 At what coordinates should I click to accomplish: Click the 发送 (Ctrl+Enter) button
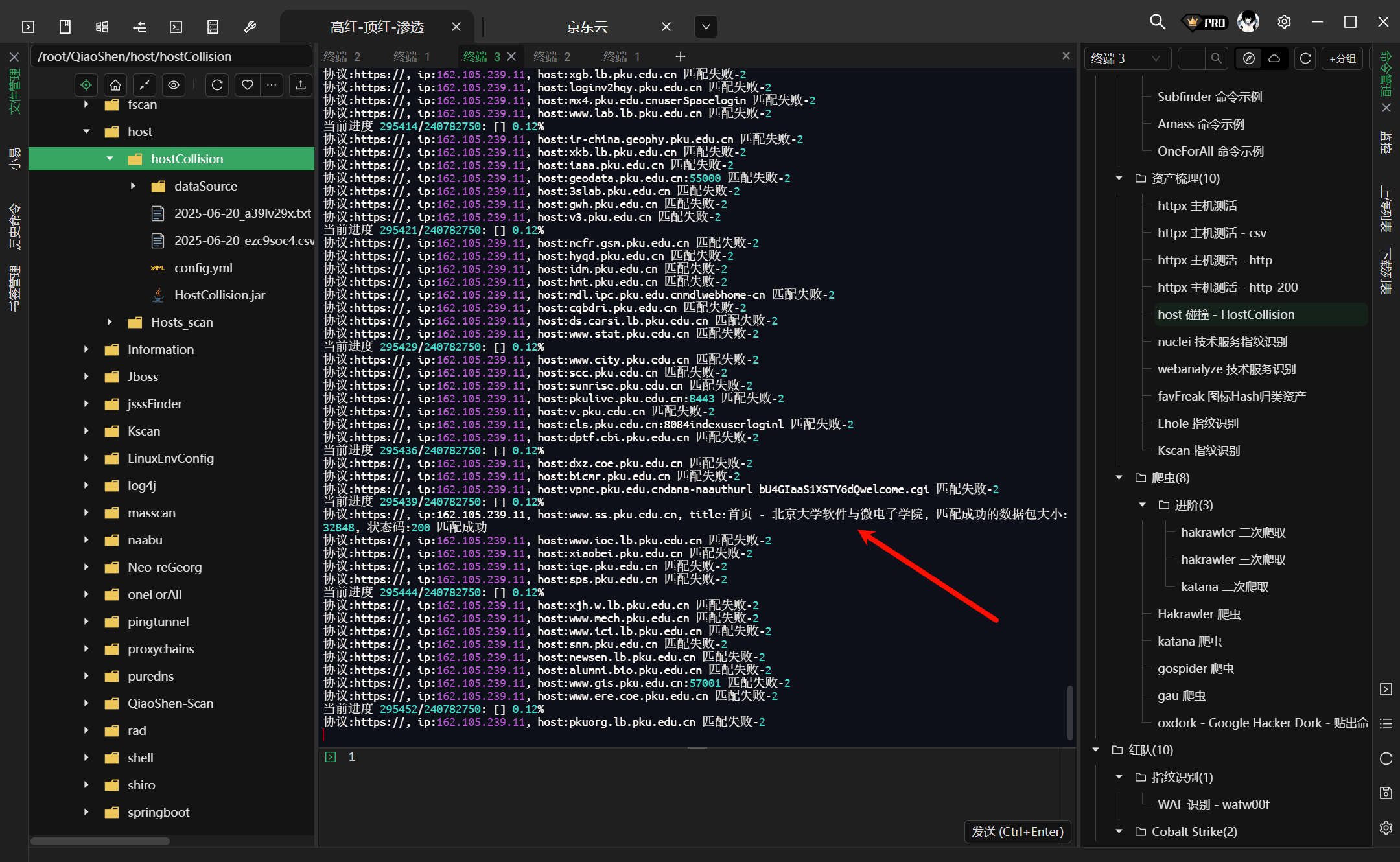(x=1017, y=832)
